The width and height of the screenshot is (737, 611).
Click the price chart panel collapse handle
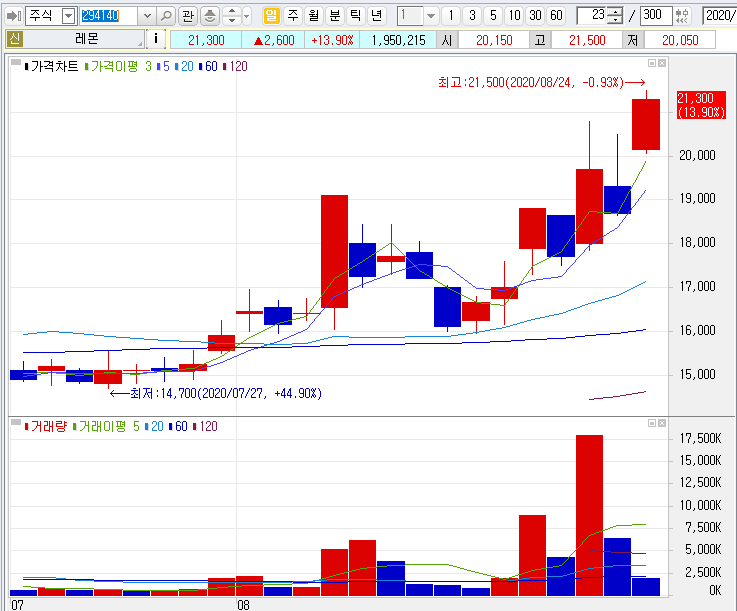coord(16,63)
